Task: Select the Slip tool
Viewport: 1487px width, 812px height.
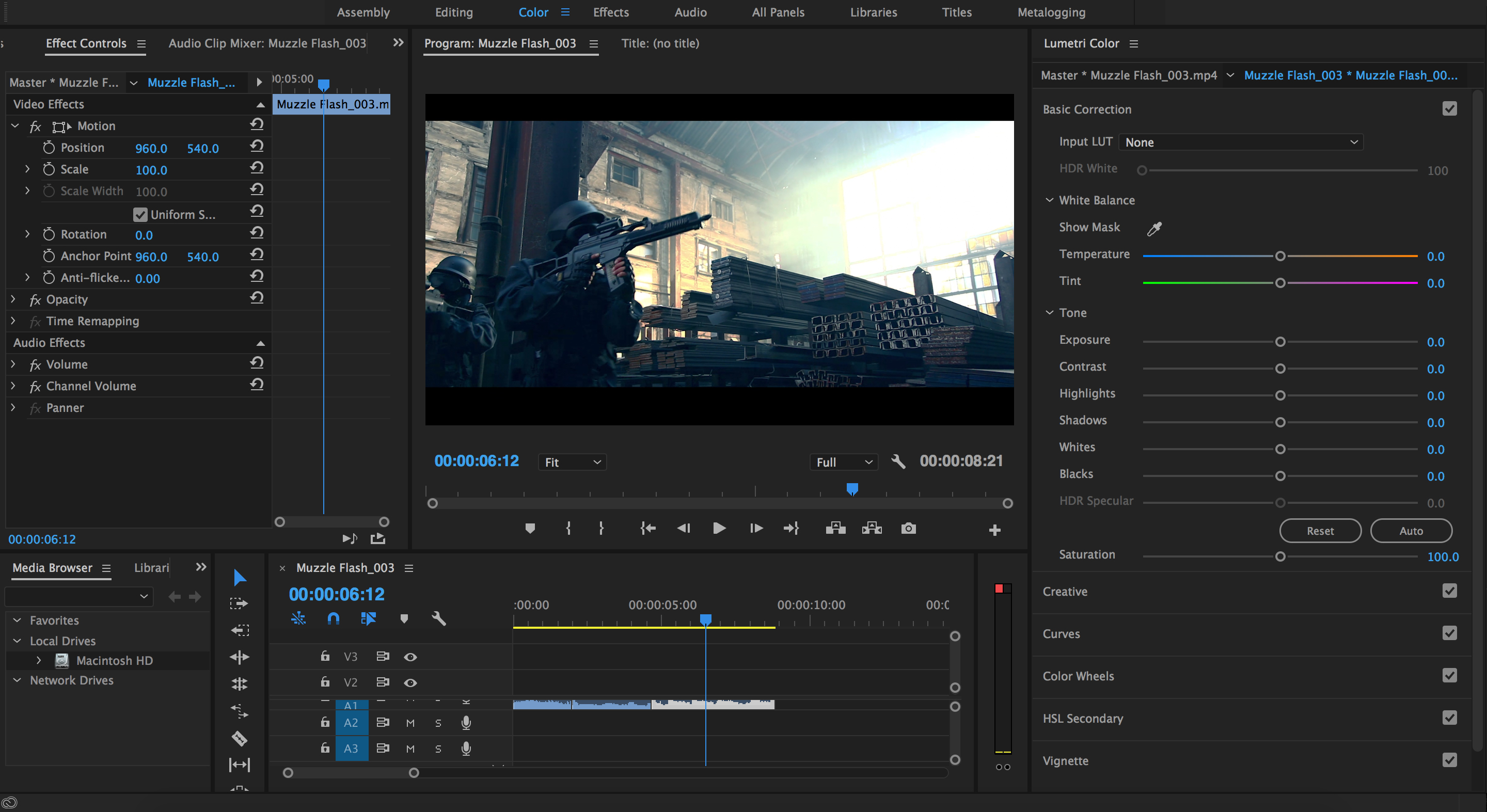Action: point(239,763)
